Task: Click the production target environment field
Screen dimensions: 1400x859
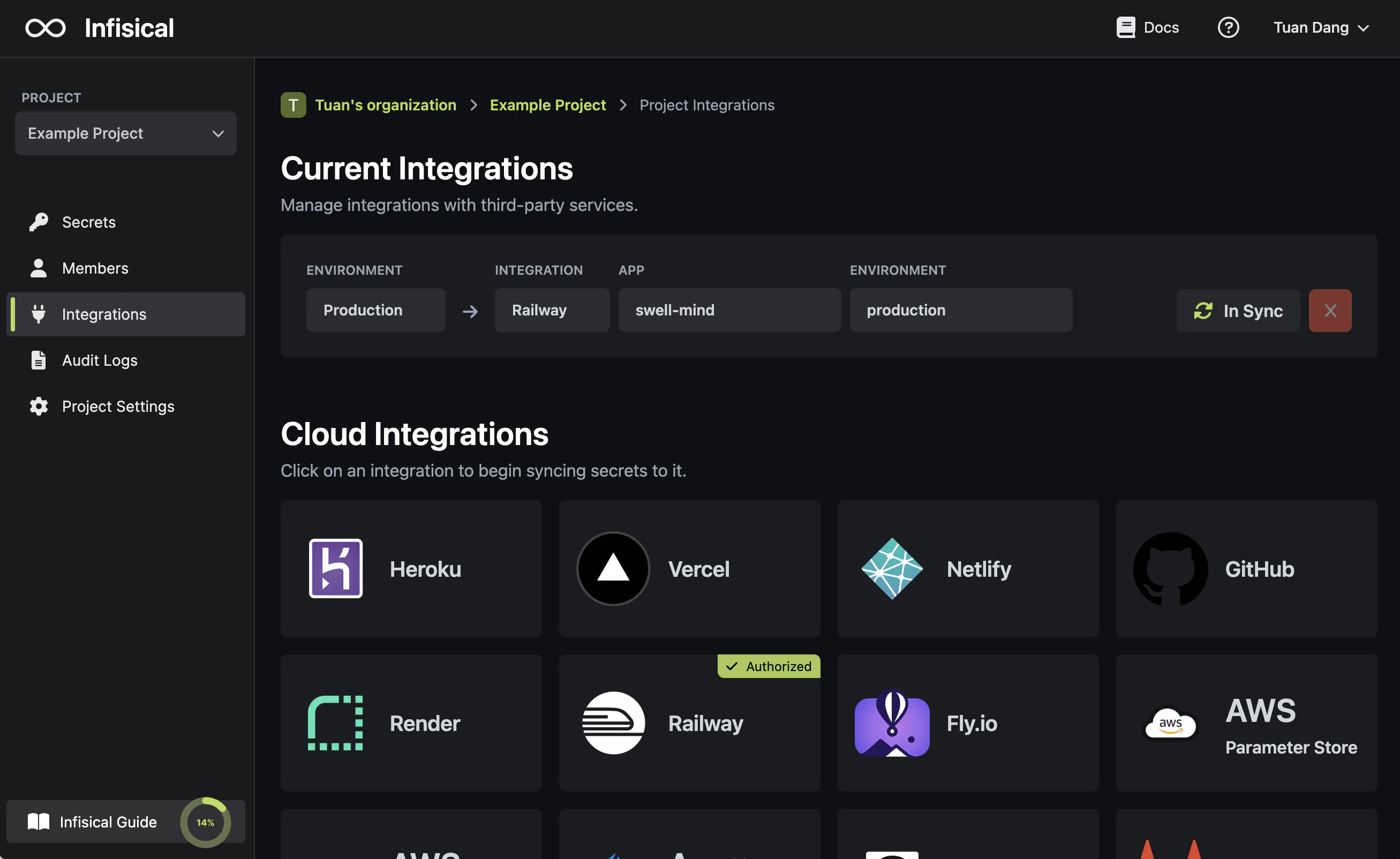Action: (x=961, y=310)
